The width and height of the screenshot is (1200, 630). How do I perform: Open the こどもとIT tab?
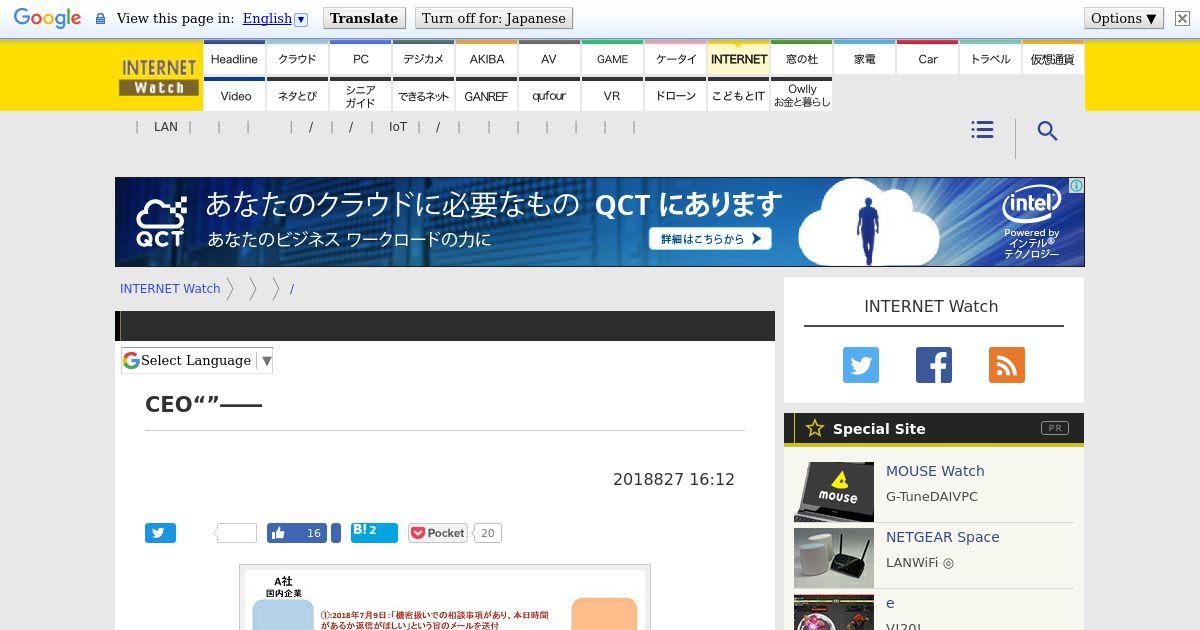(x=739, y=95)
